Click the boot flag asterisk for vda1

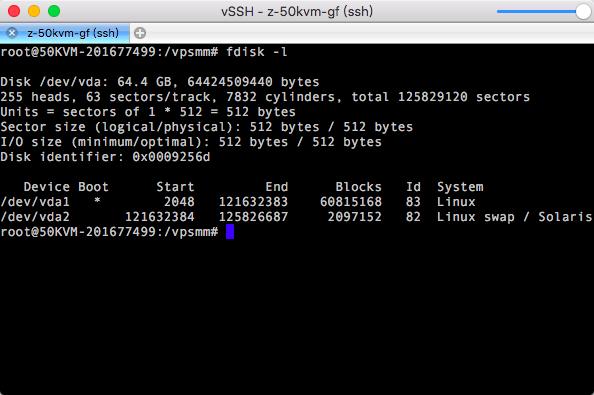[x=97, y=201]
